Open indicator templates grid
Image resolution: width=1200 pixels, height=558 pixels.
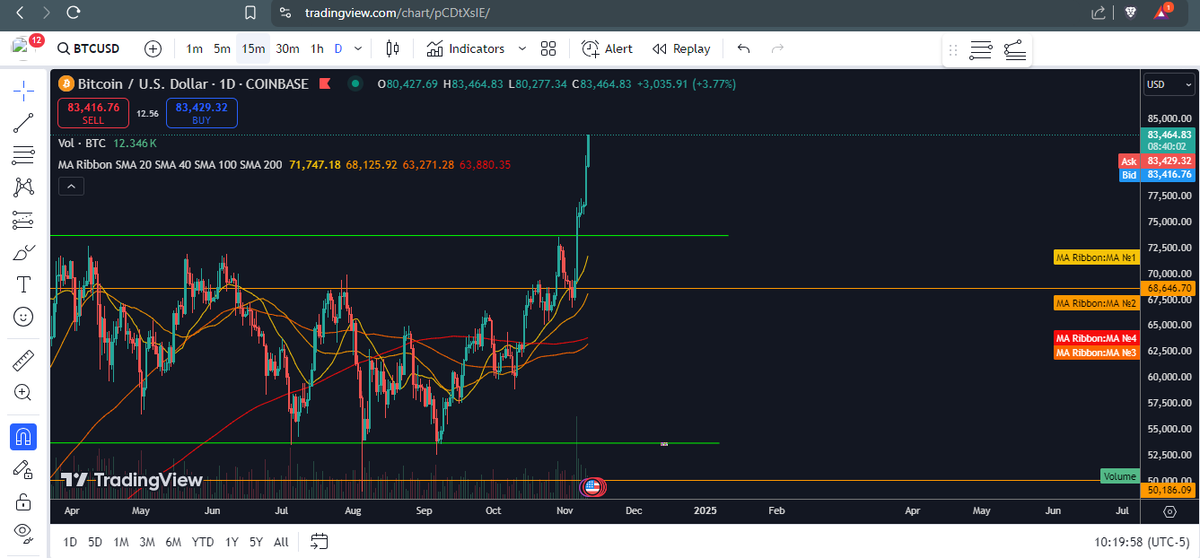548,48
